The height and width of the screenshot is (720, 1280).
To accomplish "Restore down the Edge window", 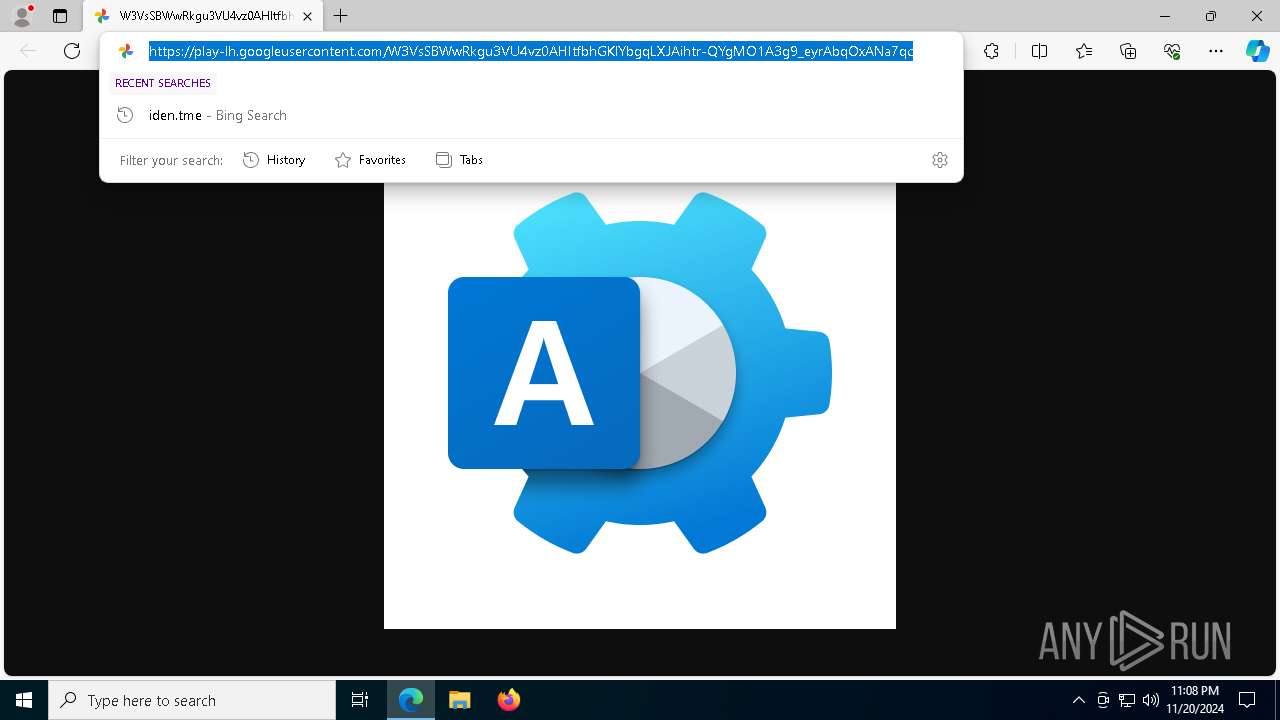I will click(1211, 16).
